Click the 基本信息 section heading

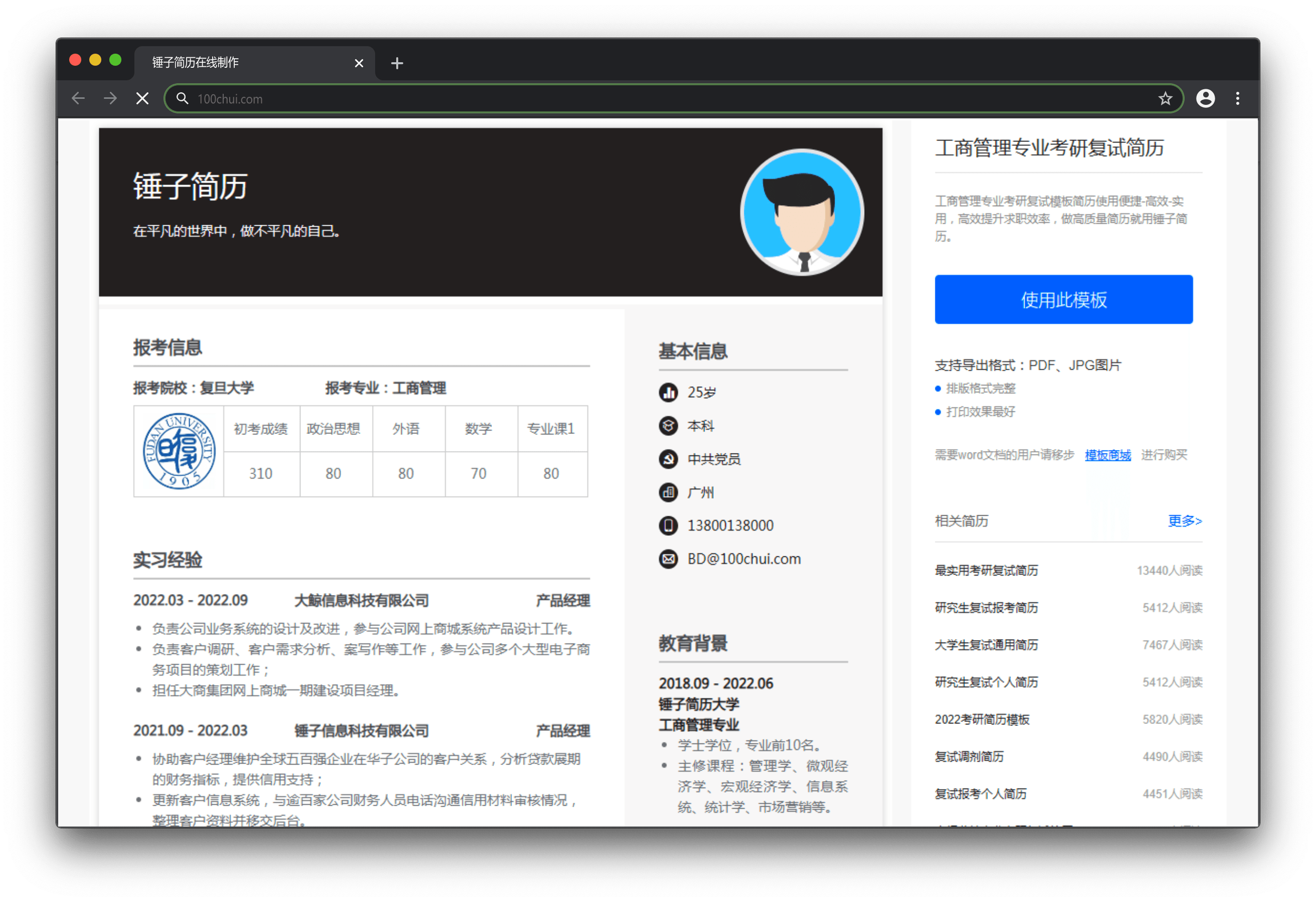693,351
